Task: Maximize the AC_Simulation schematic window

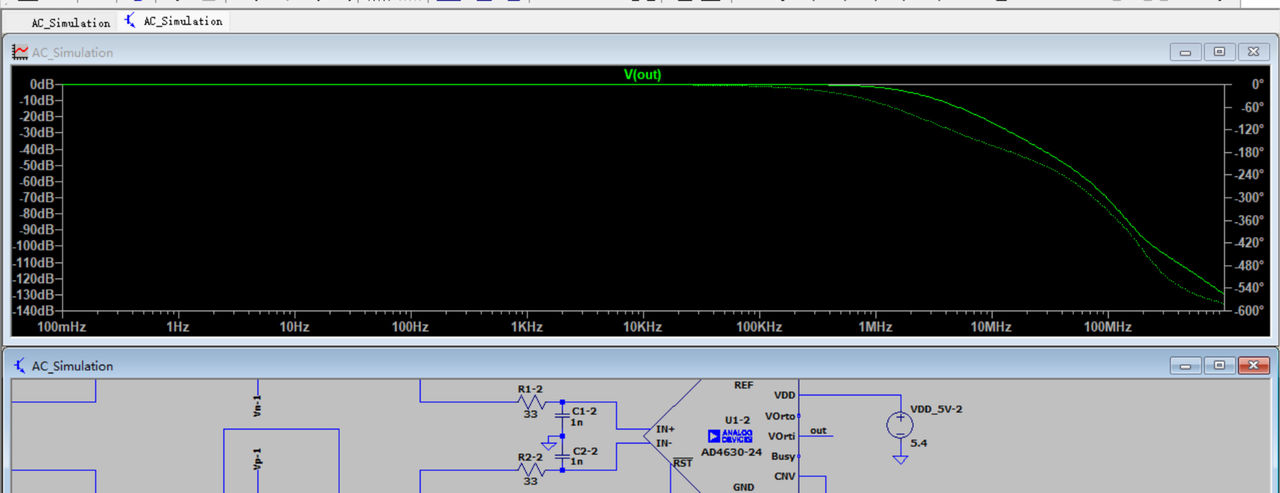Action: [1219, 366]
